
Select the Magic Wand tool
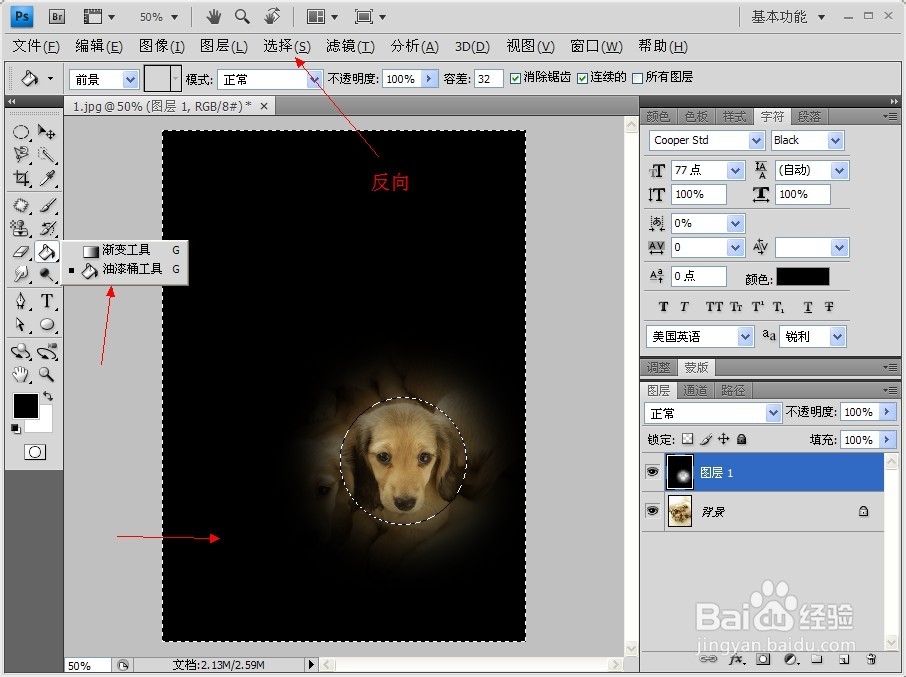tap(47, 154)
